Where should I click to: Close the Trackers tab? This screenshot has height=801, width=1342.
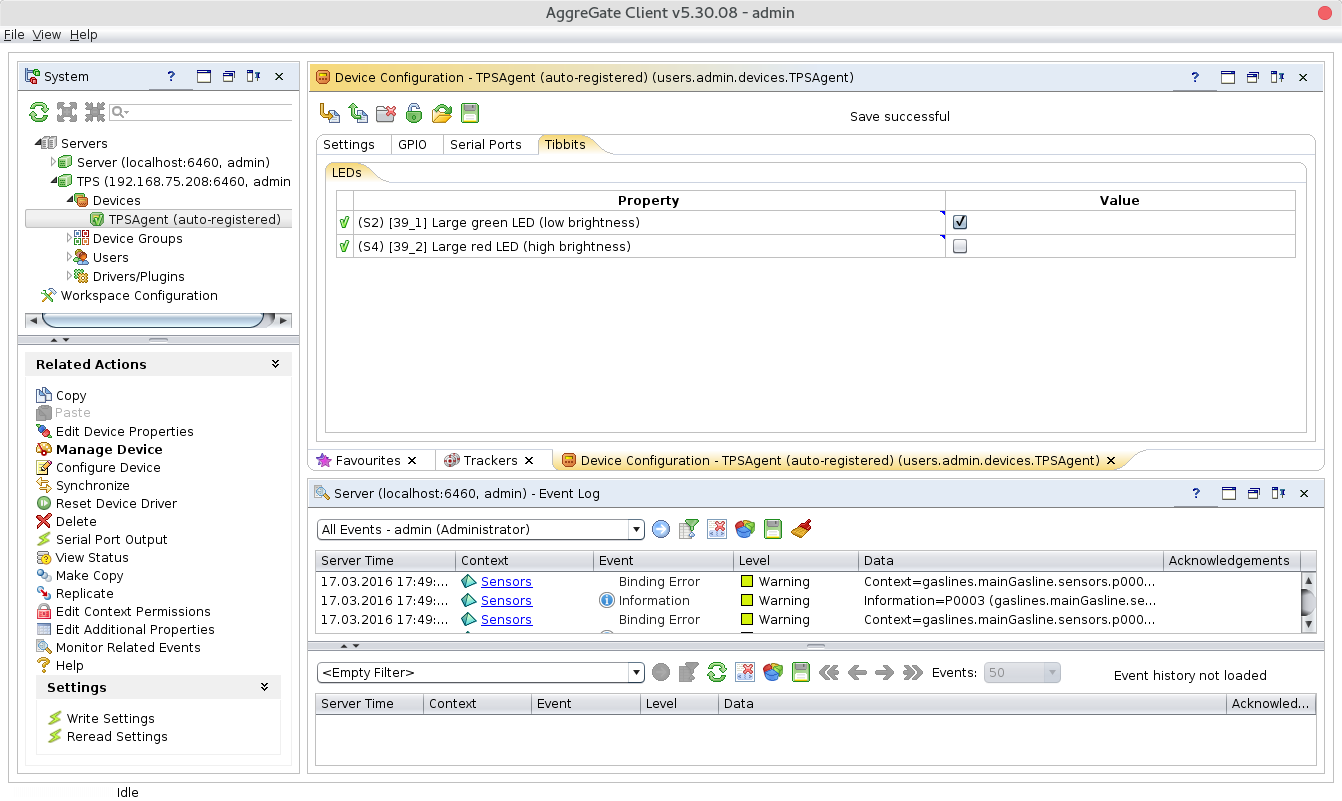[529, 460]
